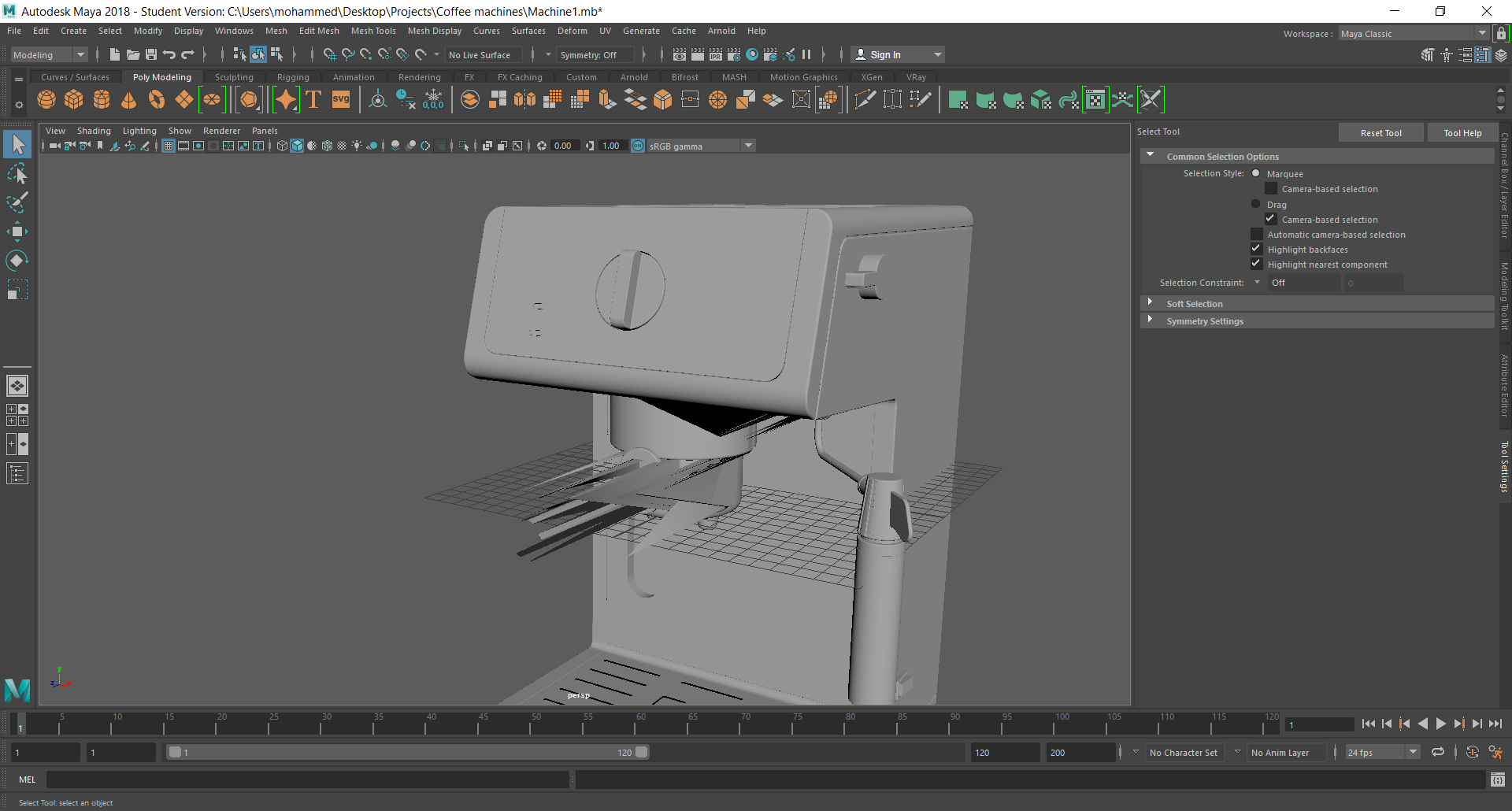Viewport: 1512px width, 811px height.
Task: Click the SVG import shelf icon
Action: coord(341,100)
